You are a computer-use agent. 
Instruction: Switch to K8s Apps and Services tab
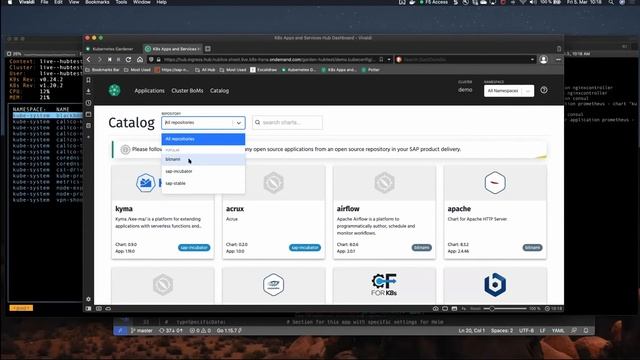click(x=173, y=49)
